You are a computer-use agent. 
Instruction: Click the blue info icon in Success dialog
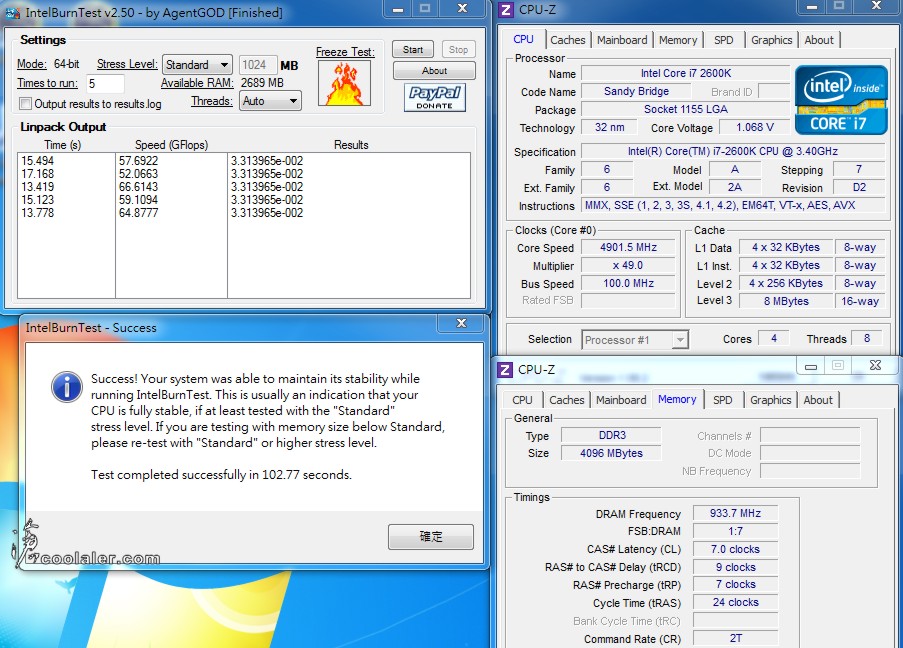[67, 386]
